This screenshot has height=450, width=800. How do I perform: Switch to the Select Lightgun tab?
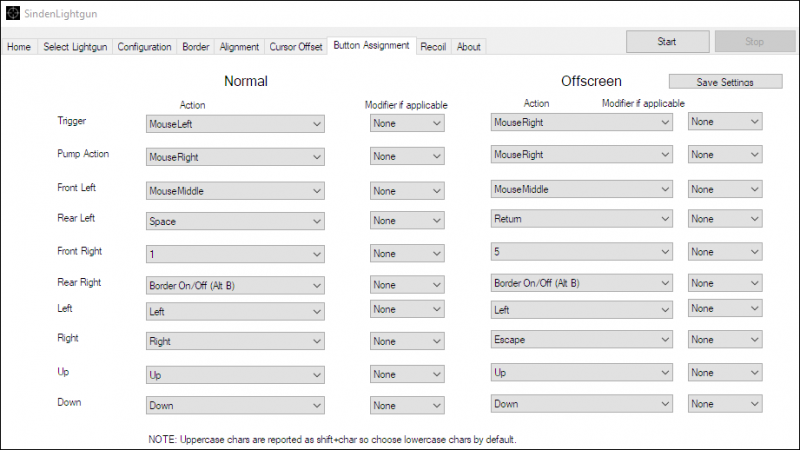click(x=75, y=47)
